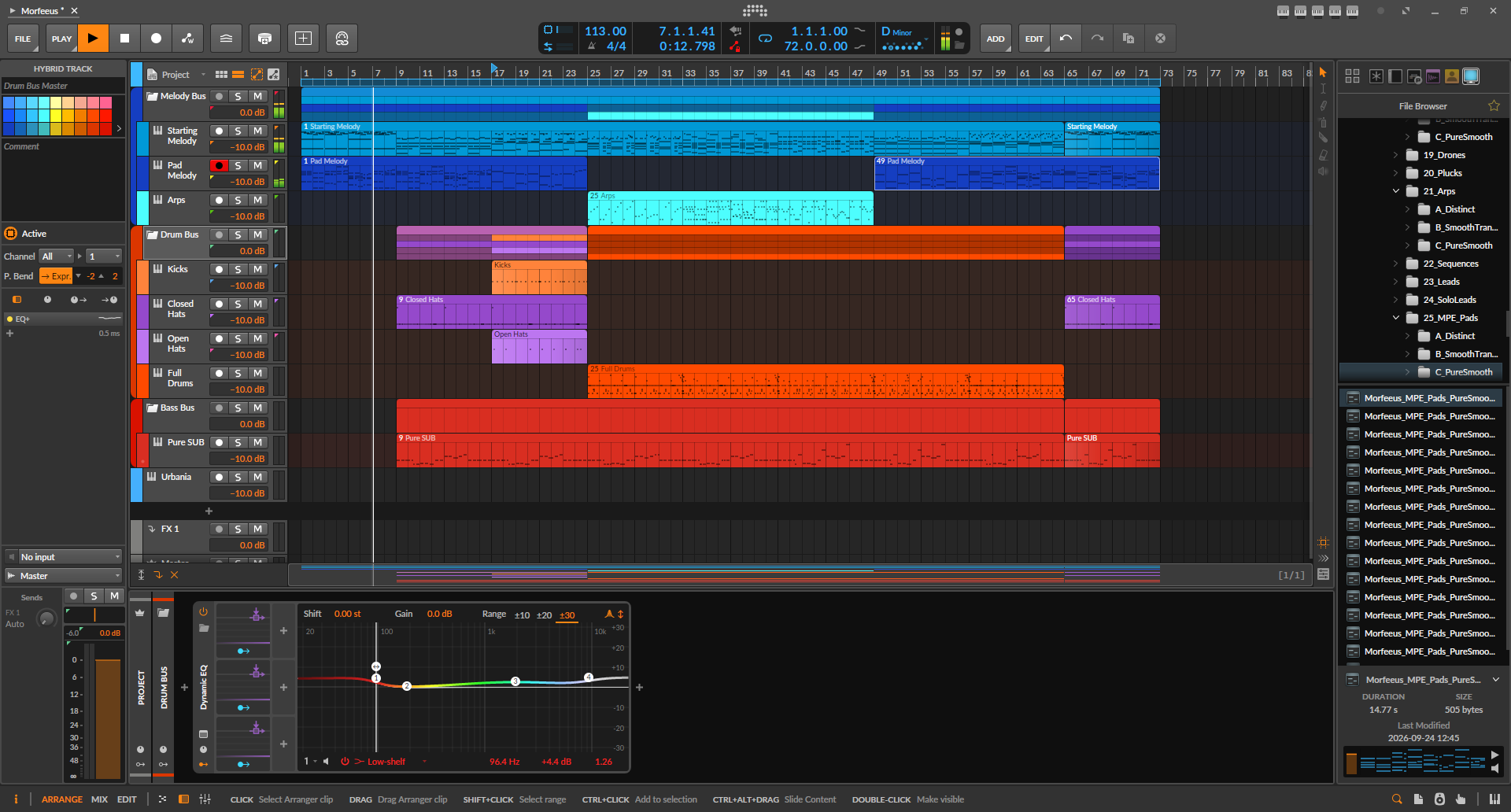1511x812 pixels.
Task: Open the Devices asterisk browser icon
Action: (x=1376, y=76)
